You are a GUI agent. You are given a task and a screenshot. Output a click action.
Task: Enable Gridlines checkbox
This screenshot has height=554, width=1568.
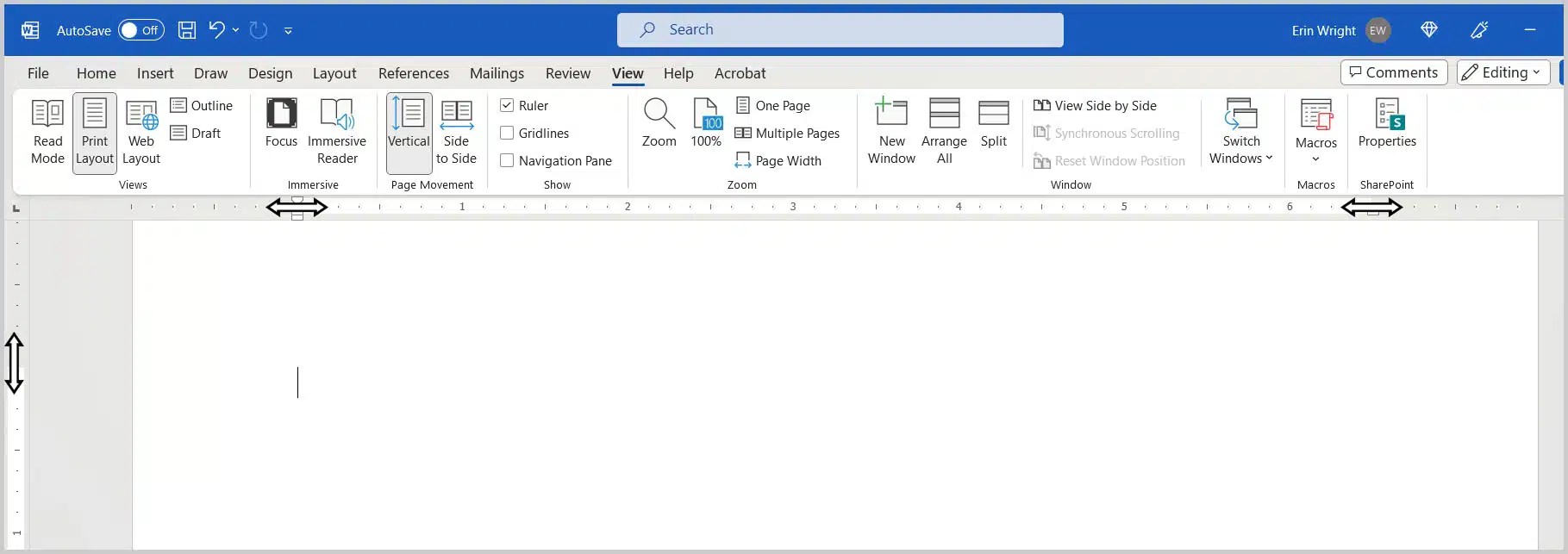click(x=507, y=133)
